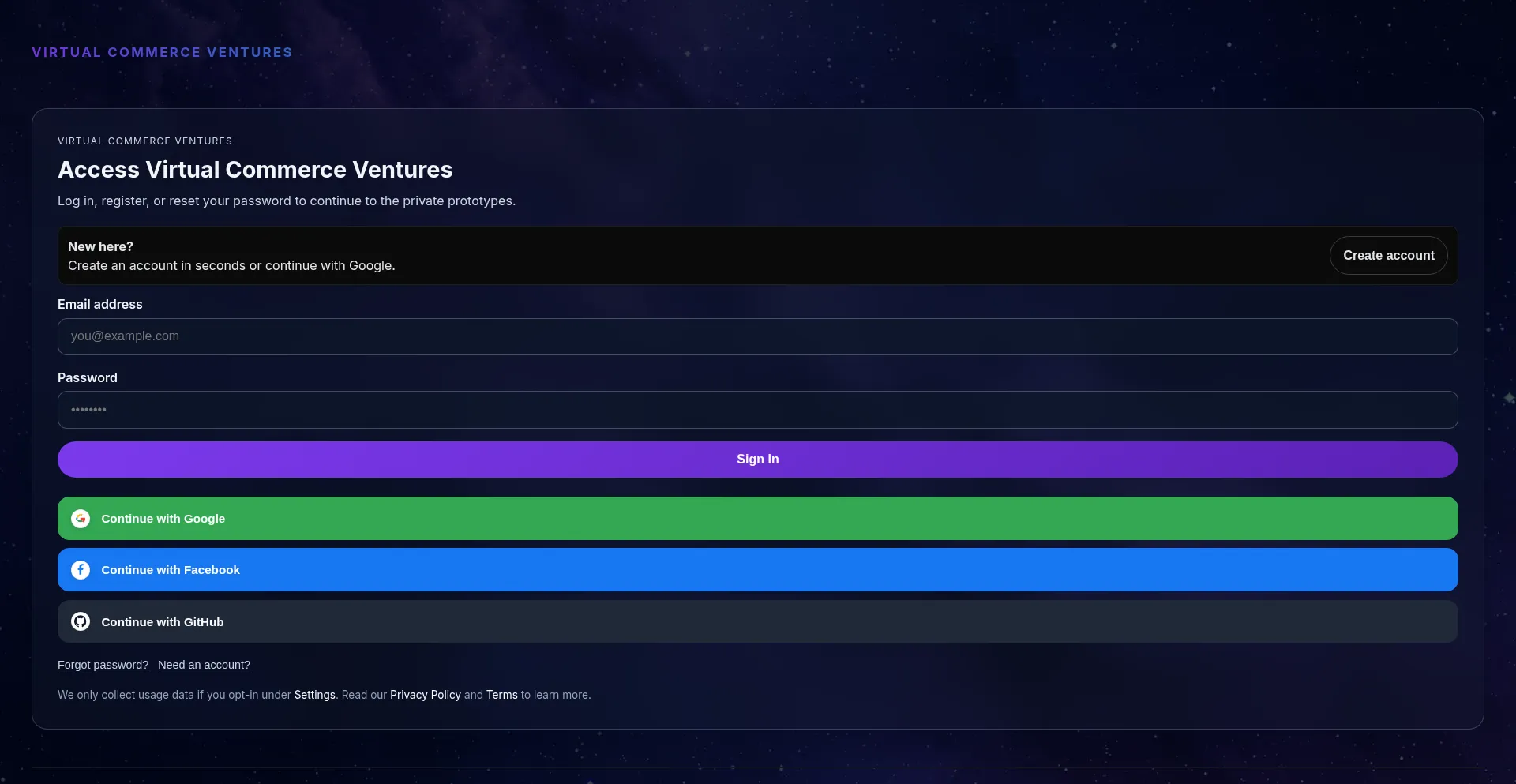1516x784 pixels.
Task: Choose the Continue with Facebook text
Action: click(171, 570)
